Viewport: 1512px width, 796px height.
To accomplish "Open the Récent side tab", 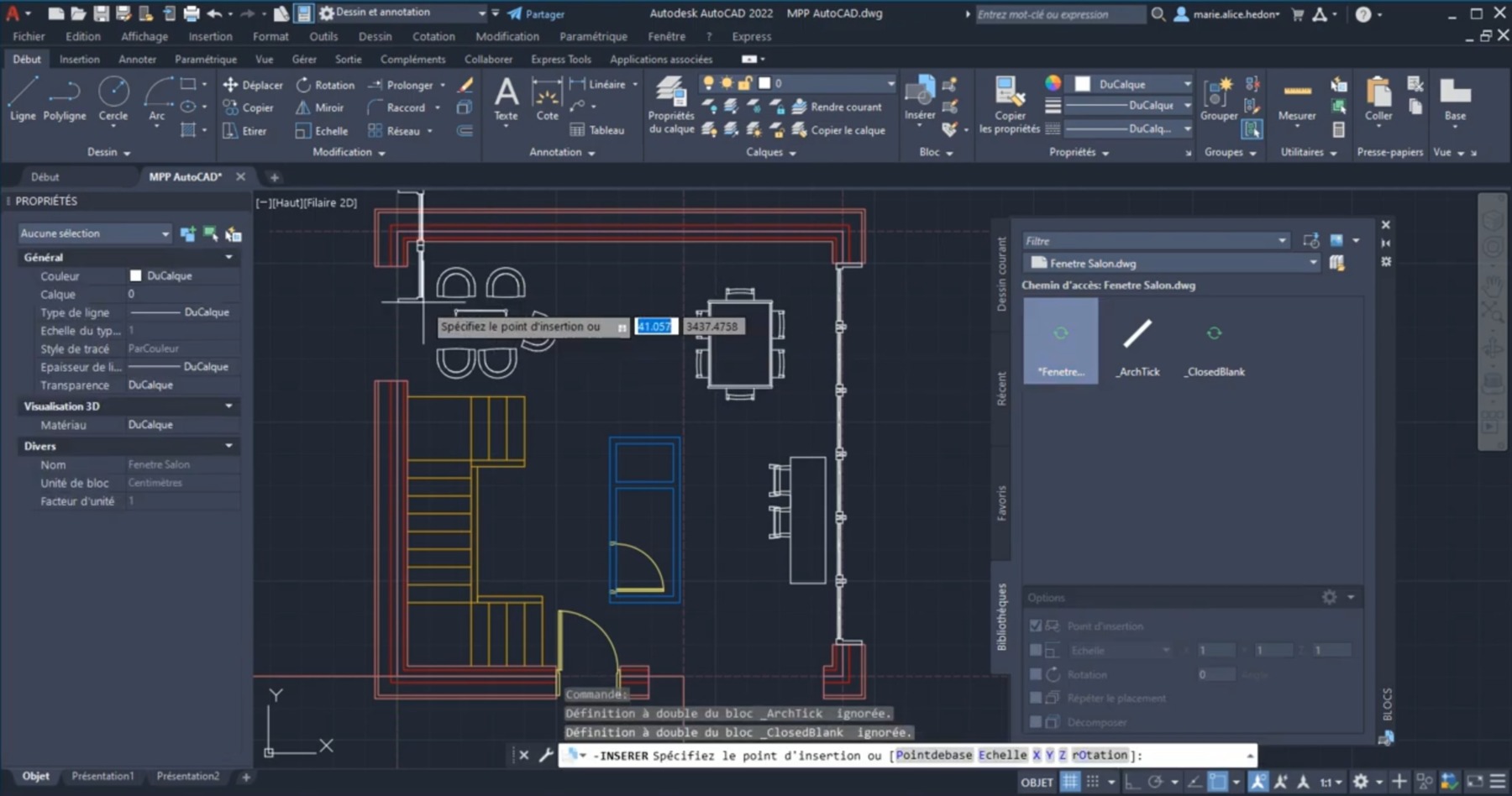I will point(1001,389).
